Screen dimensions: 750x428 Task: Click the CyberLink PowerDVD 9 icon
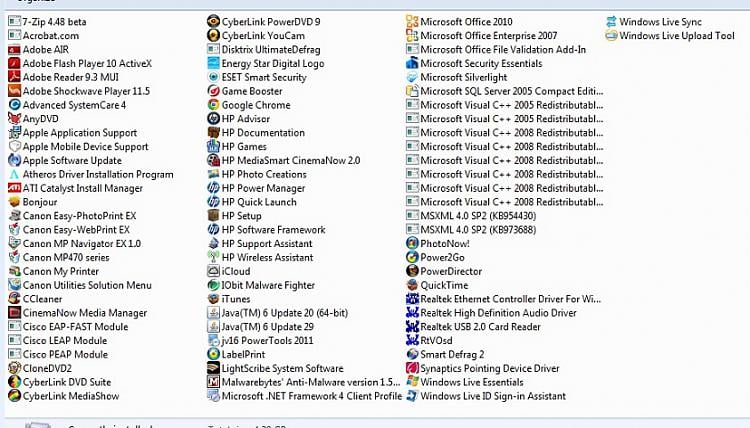pos(213,22)
